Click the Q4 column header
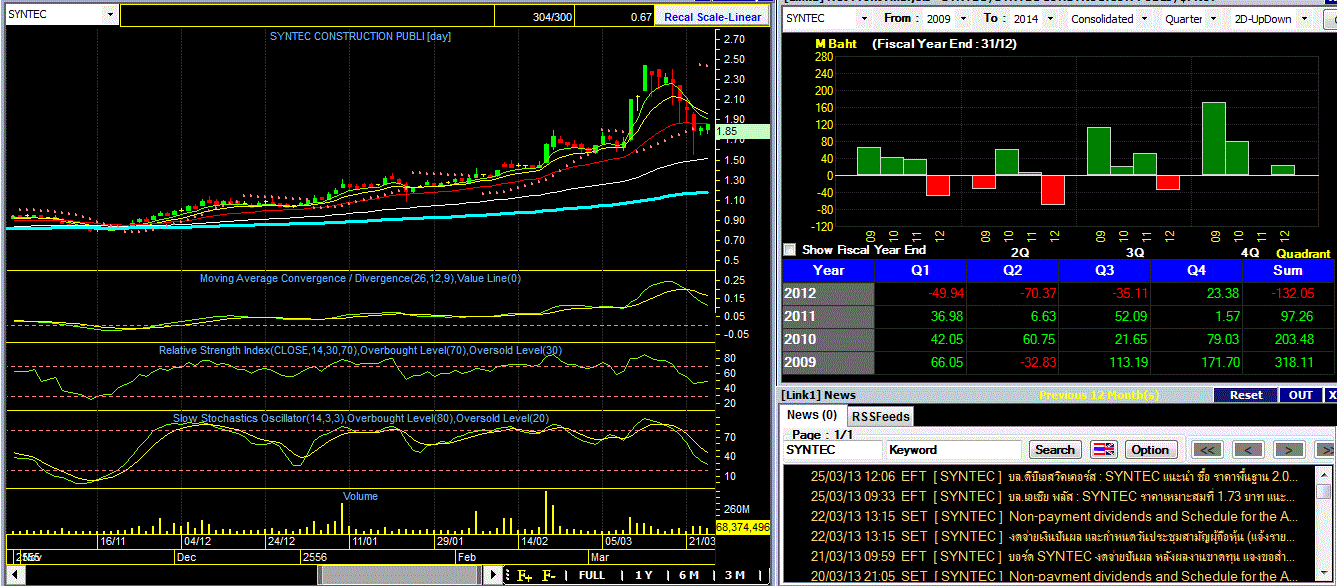Image resolution: width=1337 pixels, height=586 pixels. pos(1197,270)
